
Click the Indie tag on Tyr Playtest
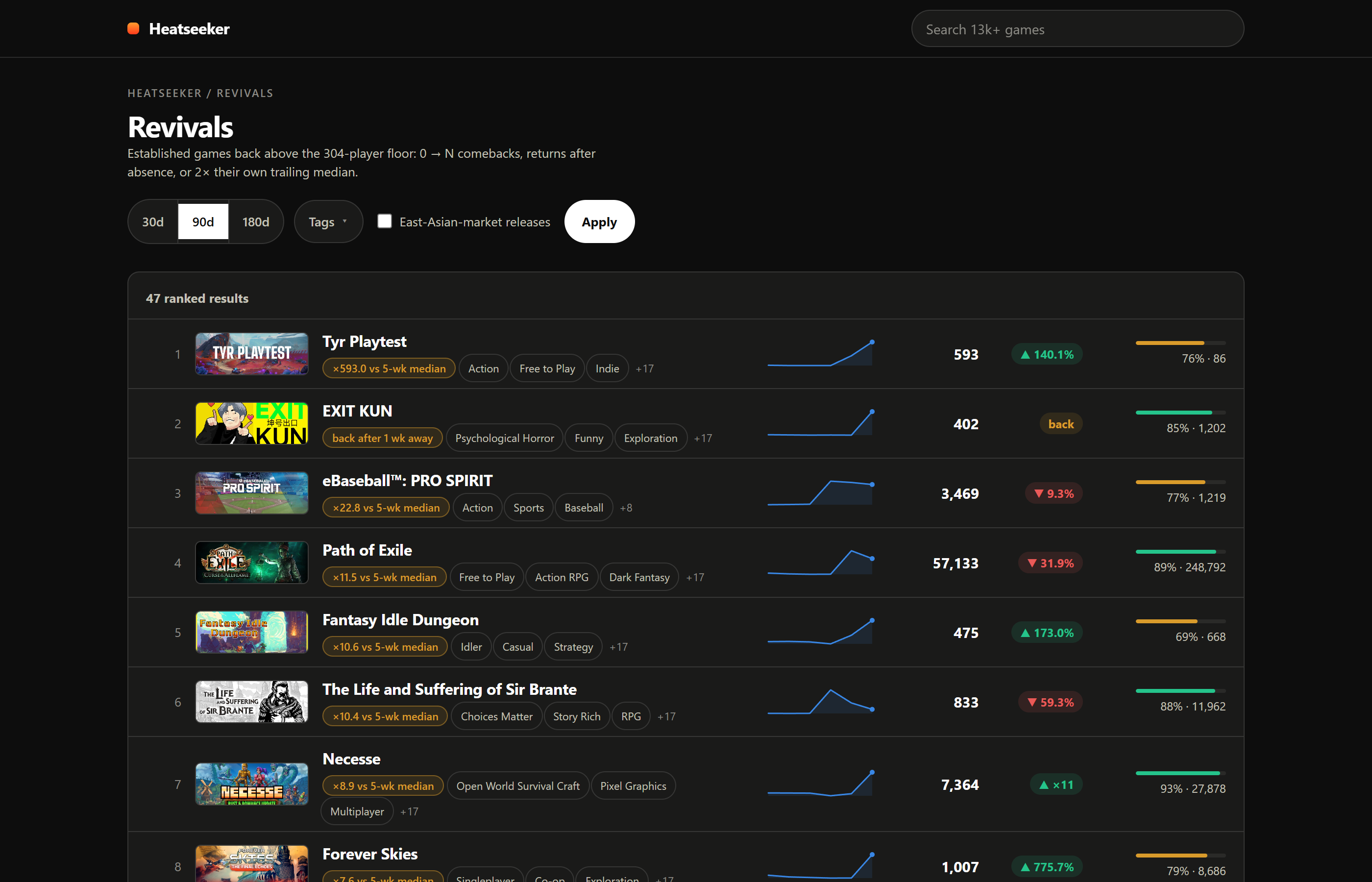pos(607,368)
